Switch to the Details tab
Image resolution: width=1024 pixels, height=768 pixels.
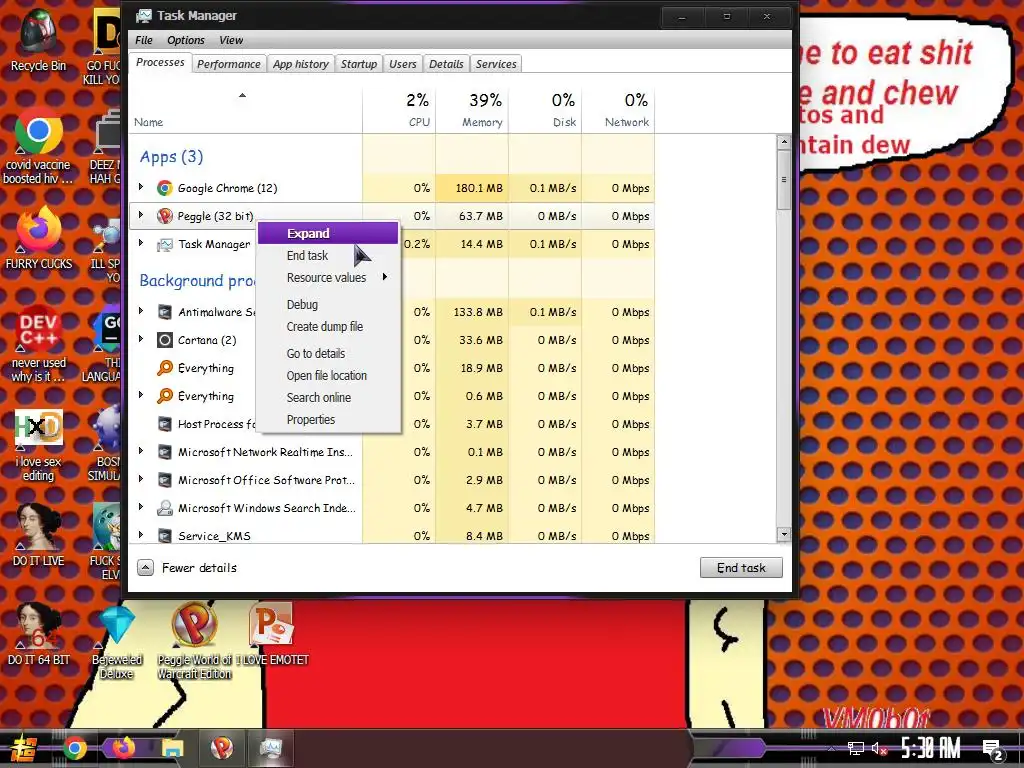[446, 64]
